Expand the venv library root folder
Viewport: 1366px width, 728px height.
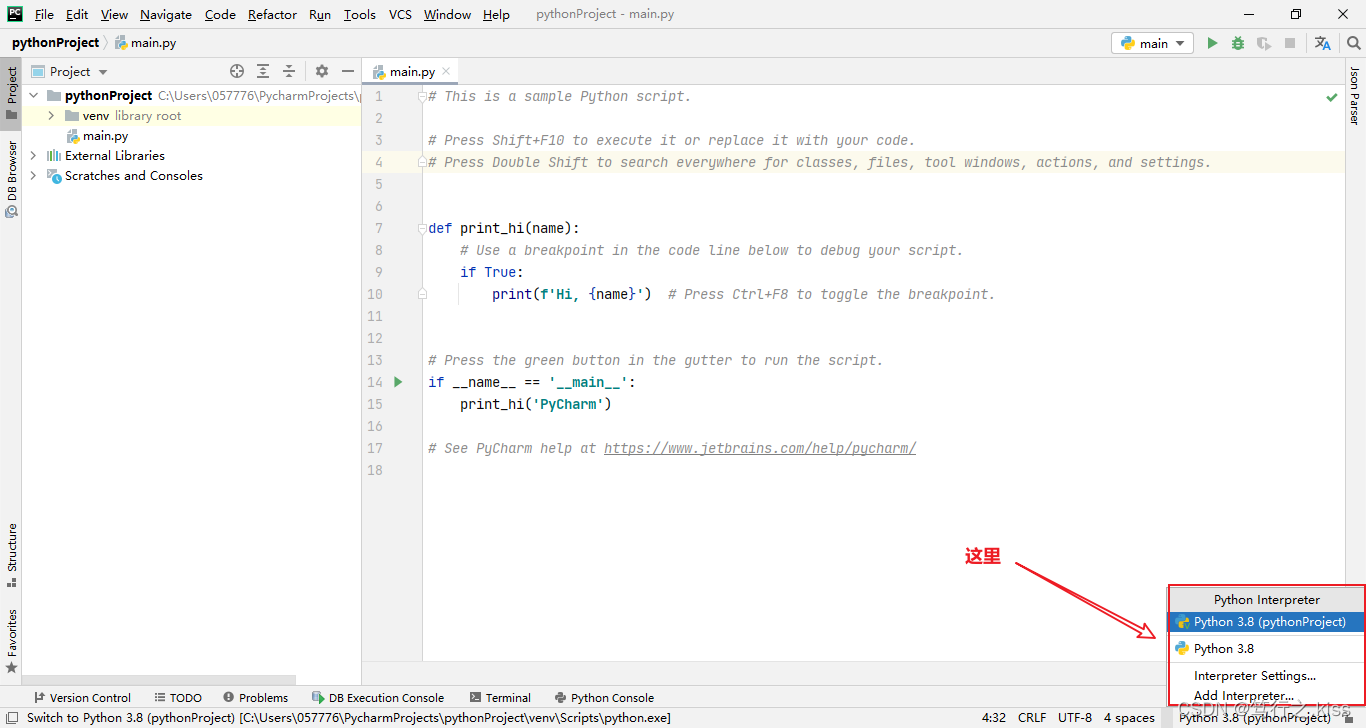click(x=52, y=116)
